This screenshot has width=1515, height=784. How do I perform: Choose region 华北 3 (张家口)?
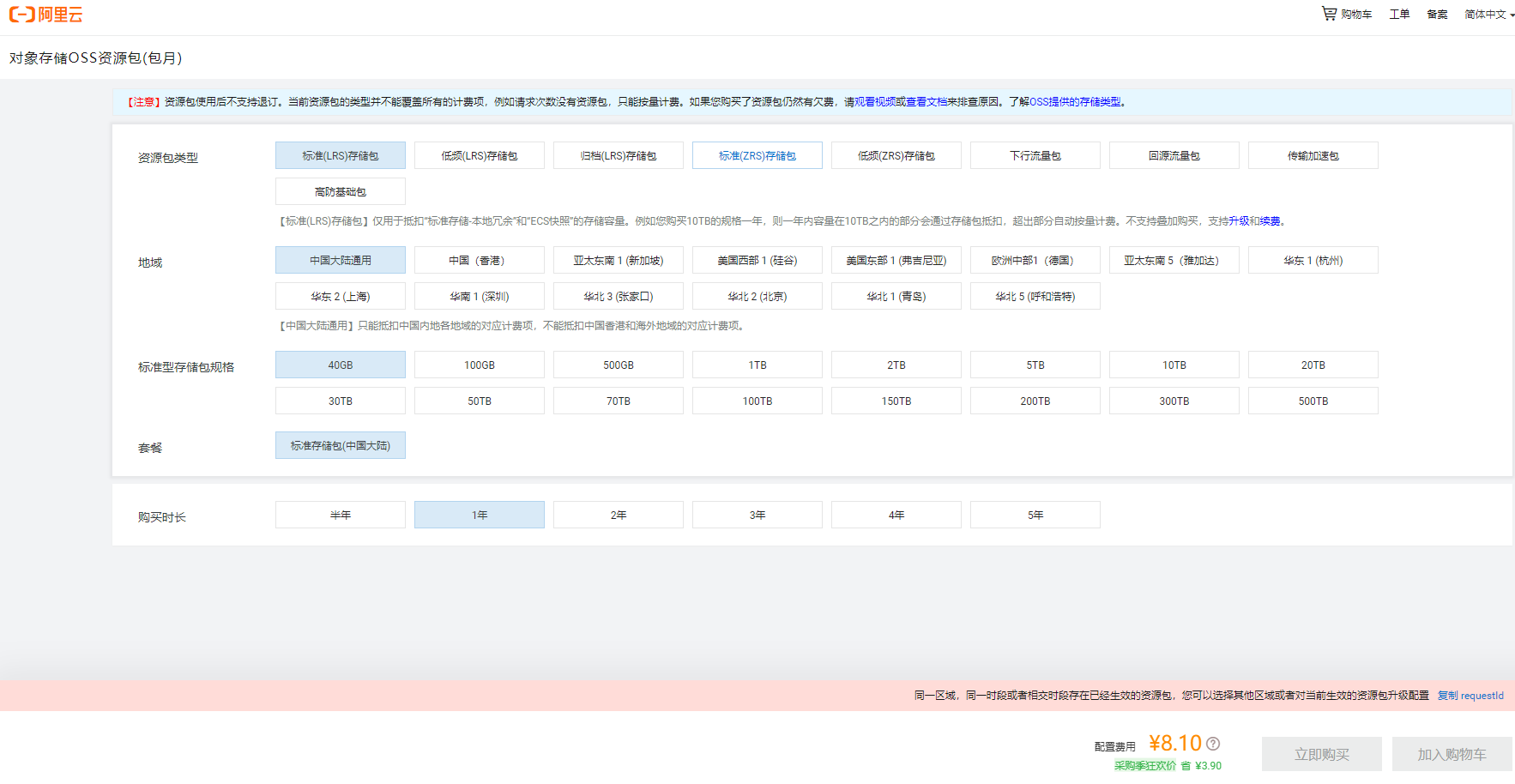(x=619, y=296)
